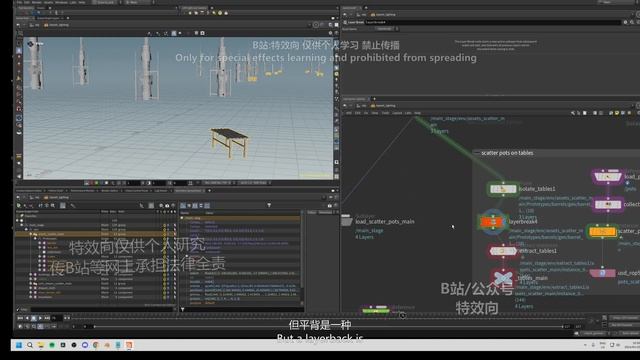Select the layerbreak4 node
This screenshot has height=360, width=640.
(493, 222)
